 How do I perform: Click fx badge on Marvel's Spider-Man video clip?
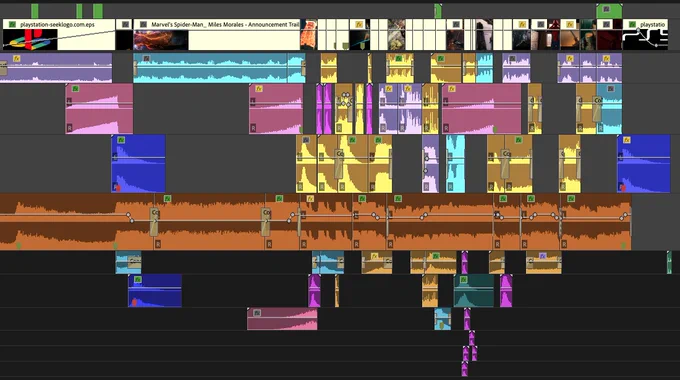coord(143,25)
